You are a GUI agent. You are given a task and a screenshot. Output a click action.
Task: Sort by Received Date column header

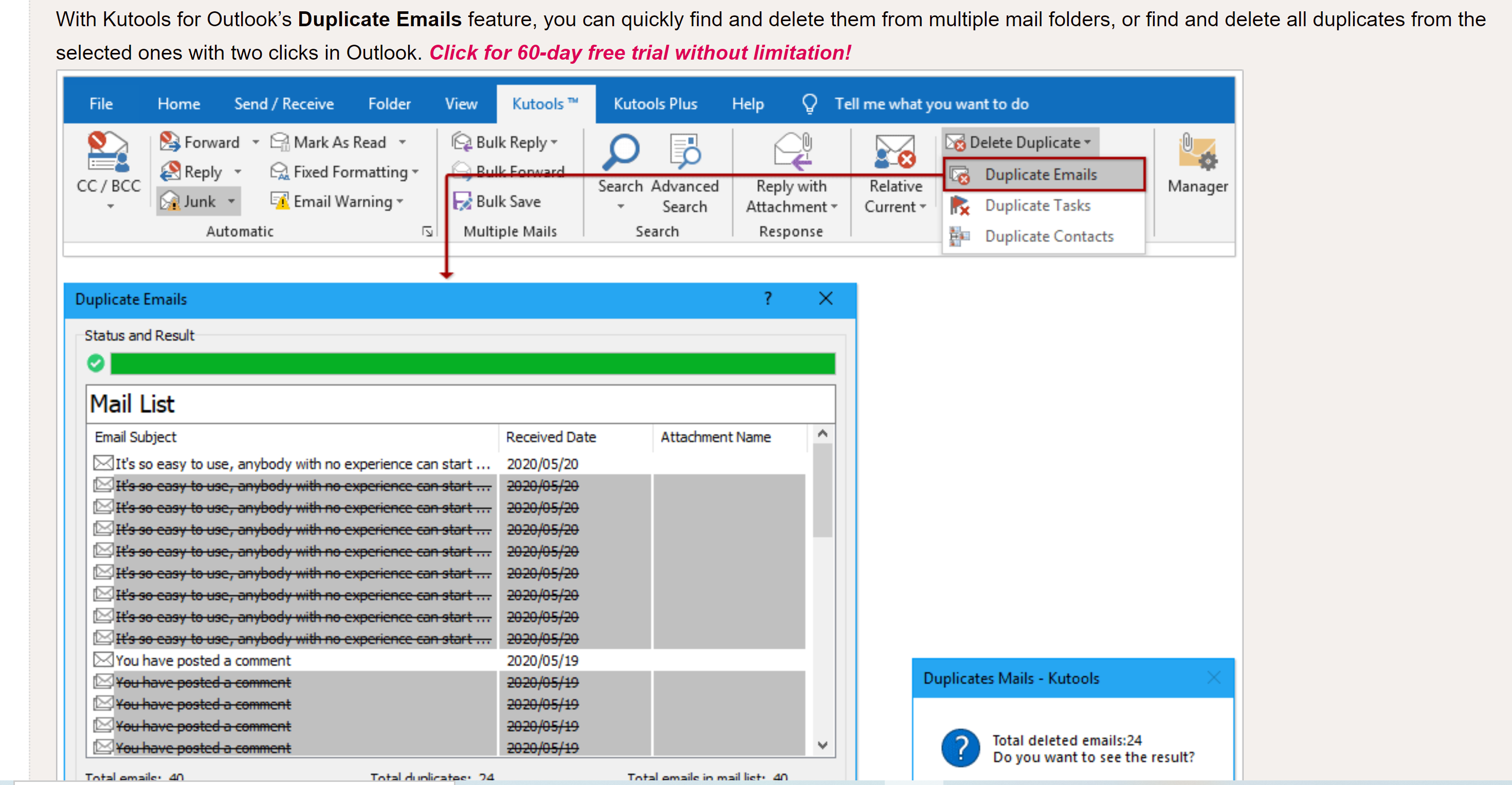tap(576, 437)
